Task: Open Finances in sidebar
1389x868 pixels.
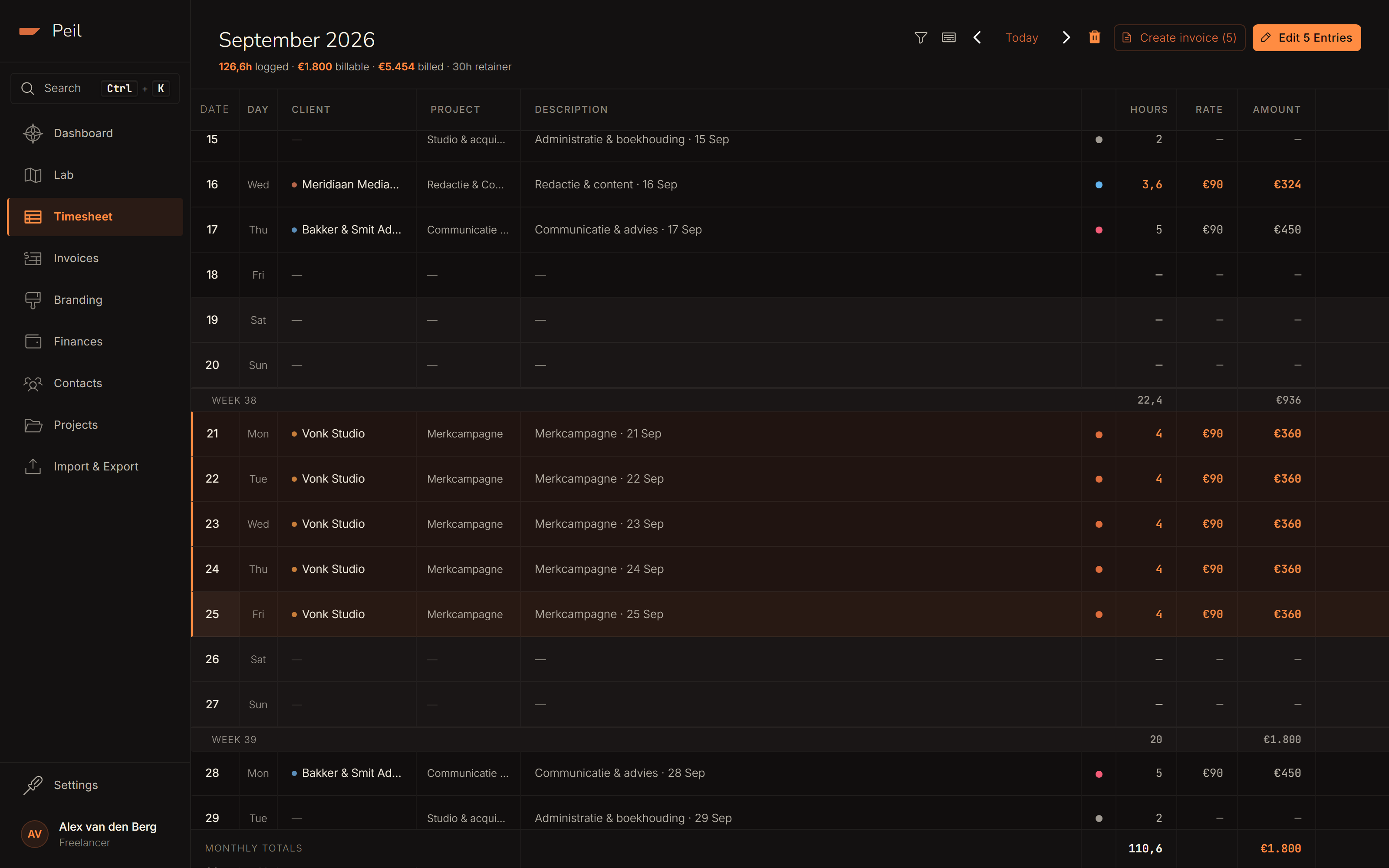Action: 95,342
